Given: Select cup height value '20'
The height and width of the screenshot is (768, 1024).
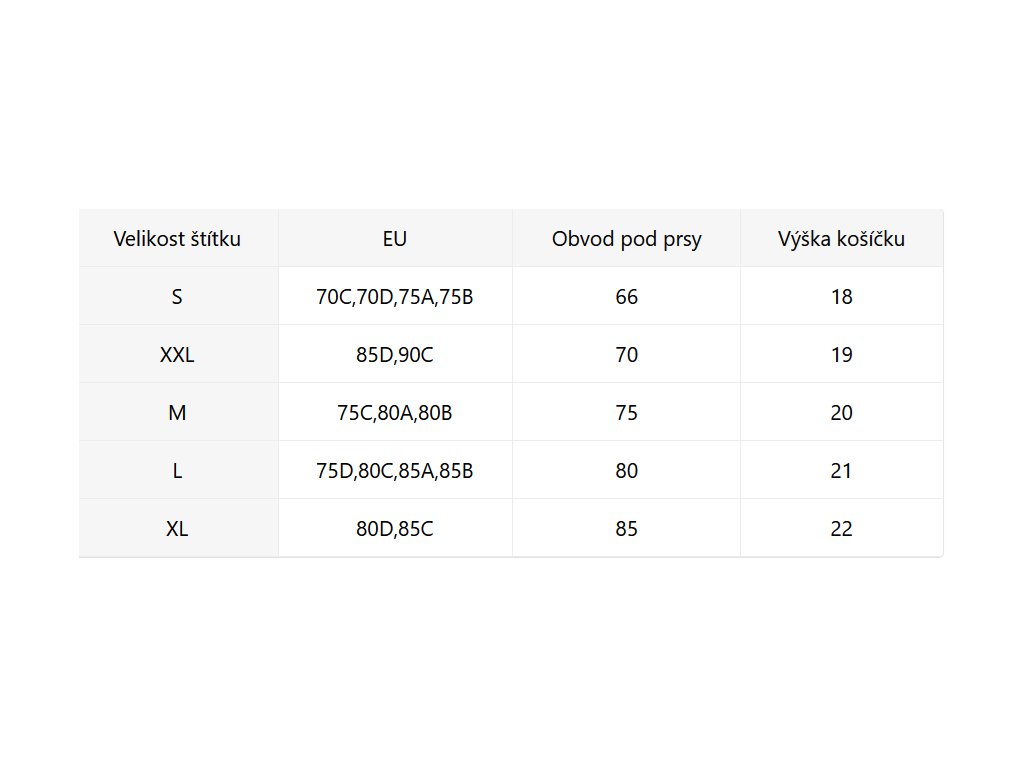Looking at the screenshot, I should pos(841,413).
